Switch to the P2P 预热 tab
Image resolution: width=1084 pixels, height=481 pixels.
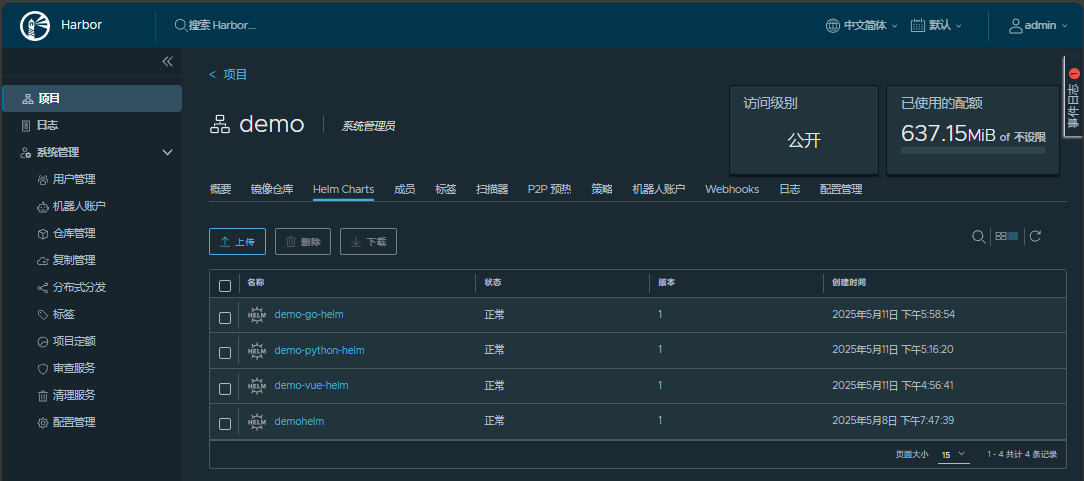(x=550, y=189)
